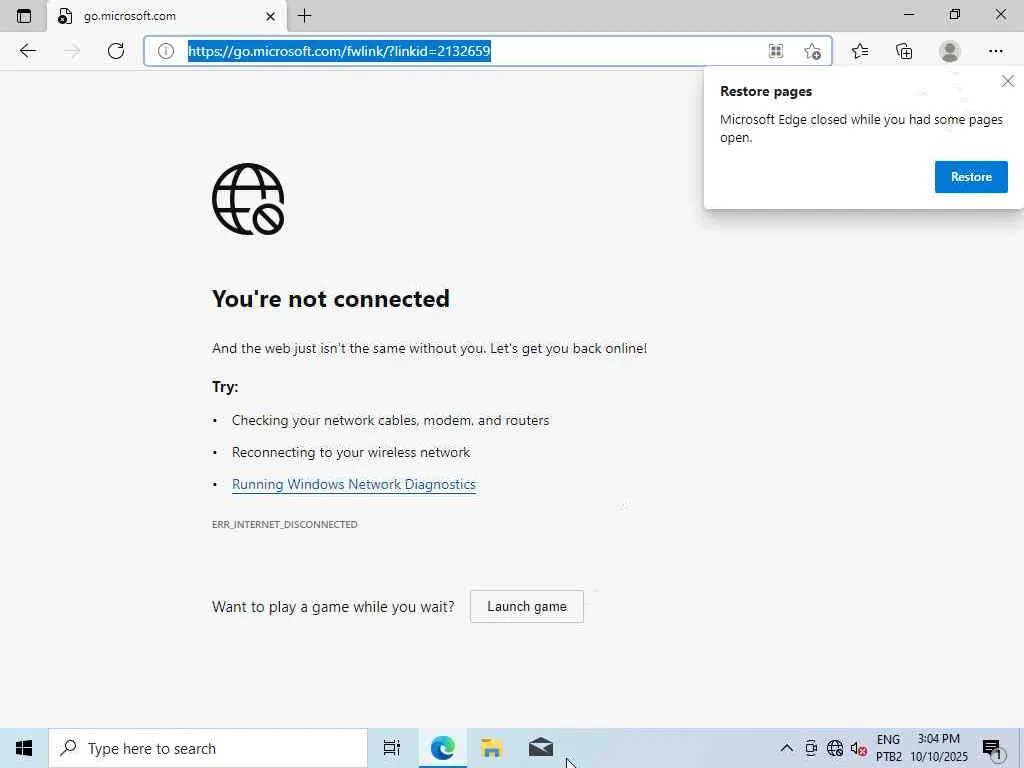Open the user profile avatar
The width and height of the screenshot is (1024, 768).
click(950, 51)
